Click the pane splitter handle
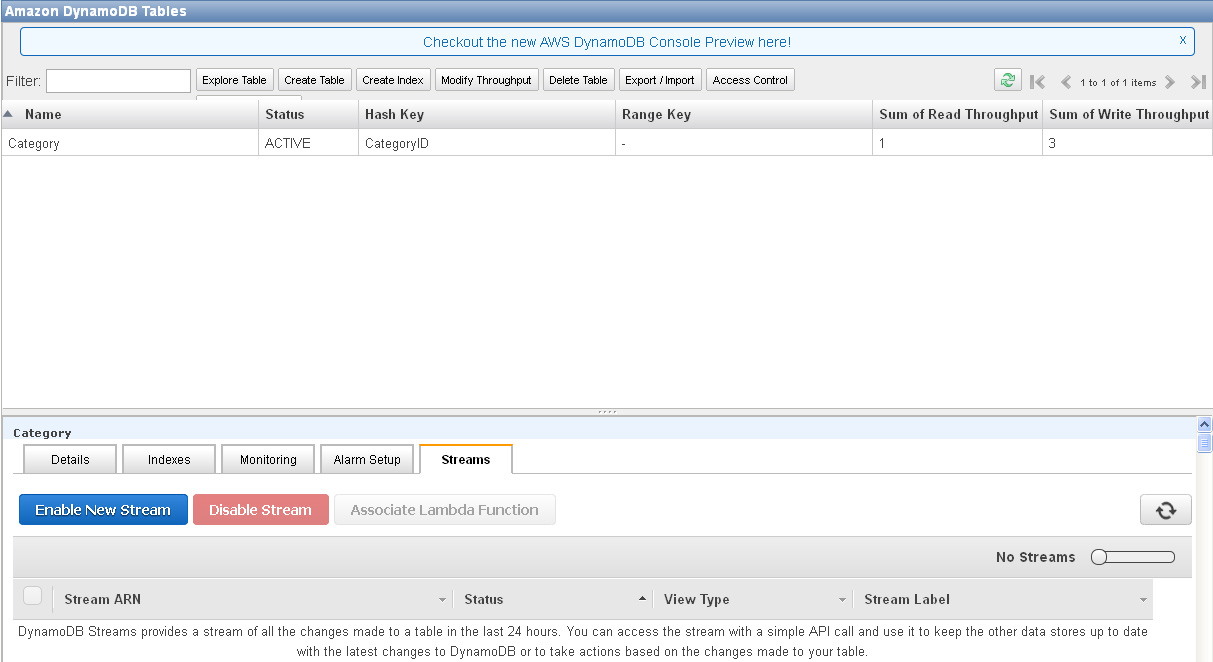The image size is (1213, 662). pyautogui.click(x=607, y=412)
